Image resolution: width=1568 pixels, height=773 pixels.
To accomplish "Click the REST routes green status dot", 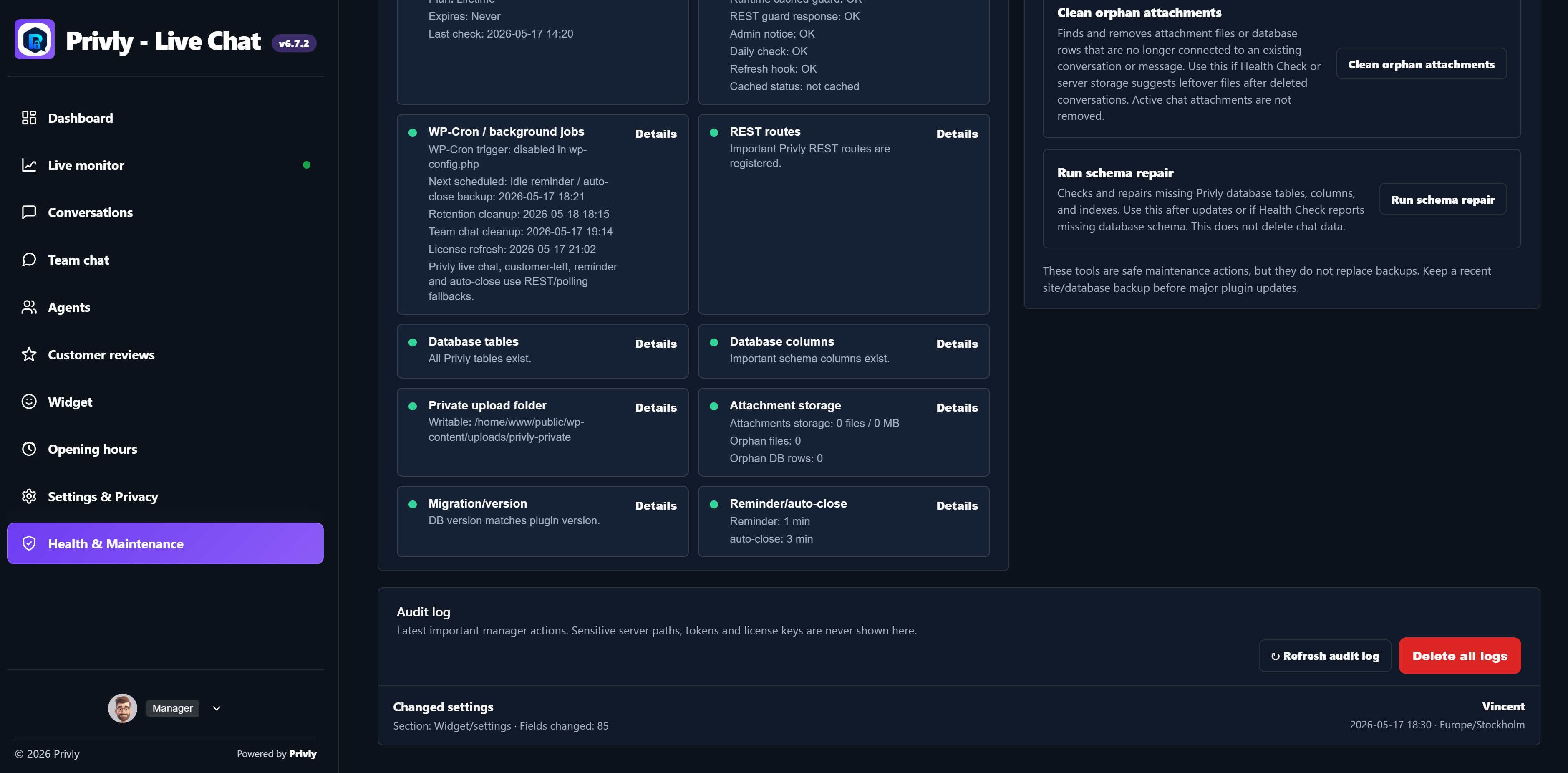I will 714,132.
